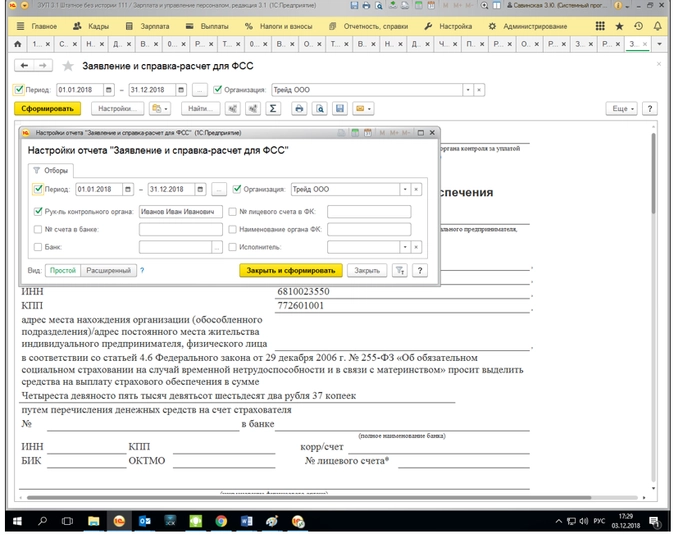Screen dimensions: 674x535
Task: Enable № счета в банке checkbox
Action: pos(38,229)
